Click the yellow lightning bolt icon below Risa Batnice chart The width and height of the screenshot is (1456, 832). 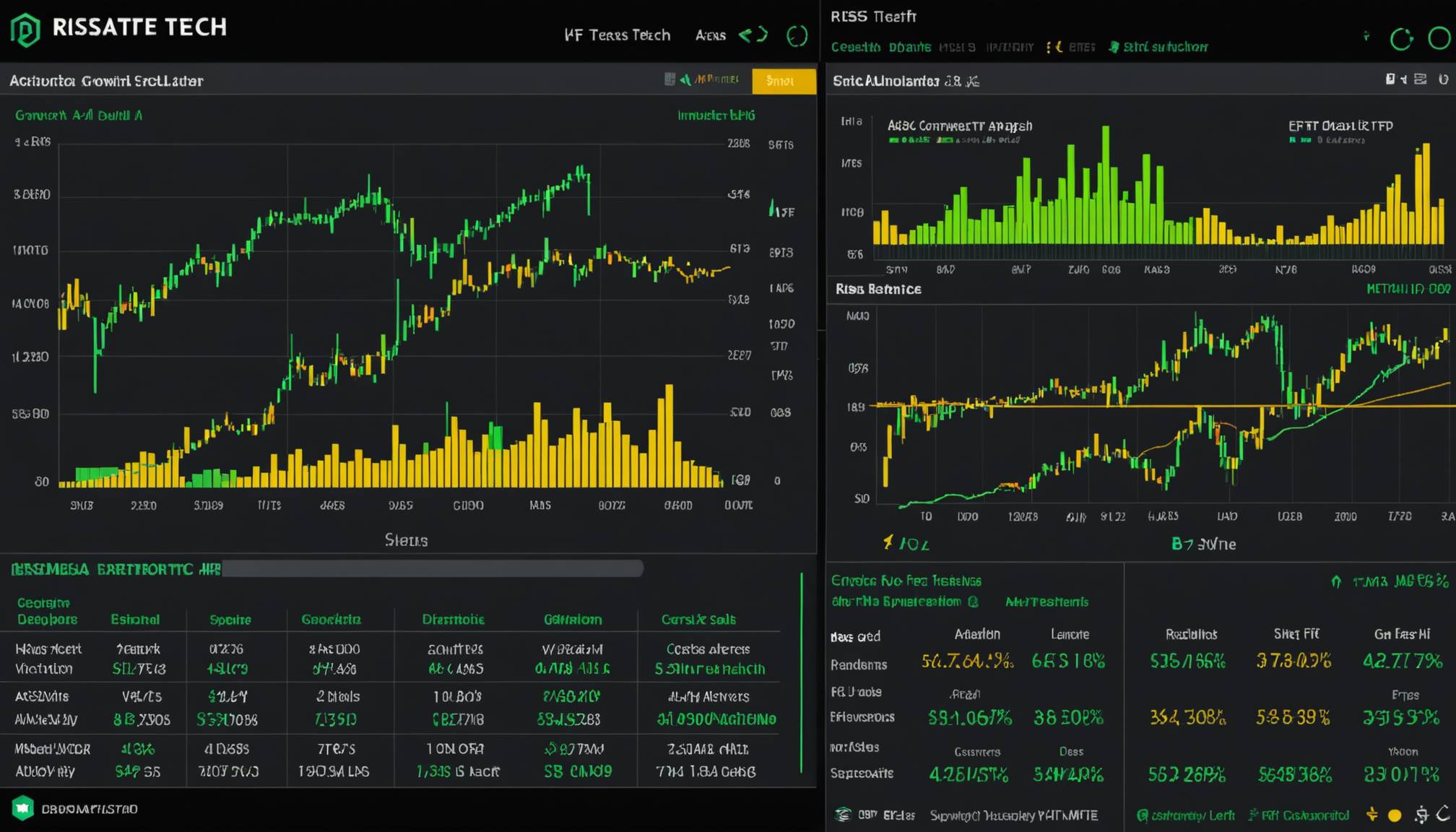(888, 542)
